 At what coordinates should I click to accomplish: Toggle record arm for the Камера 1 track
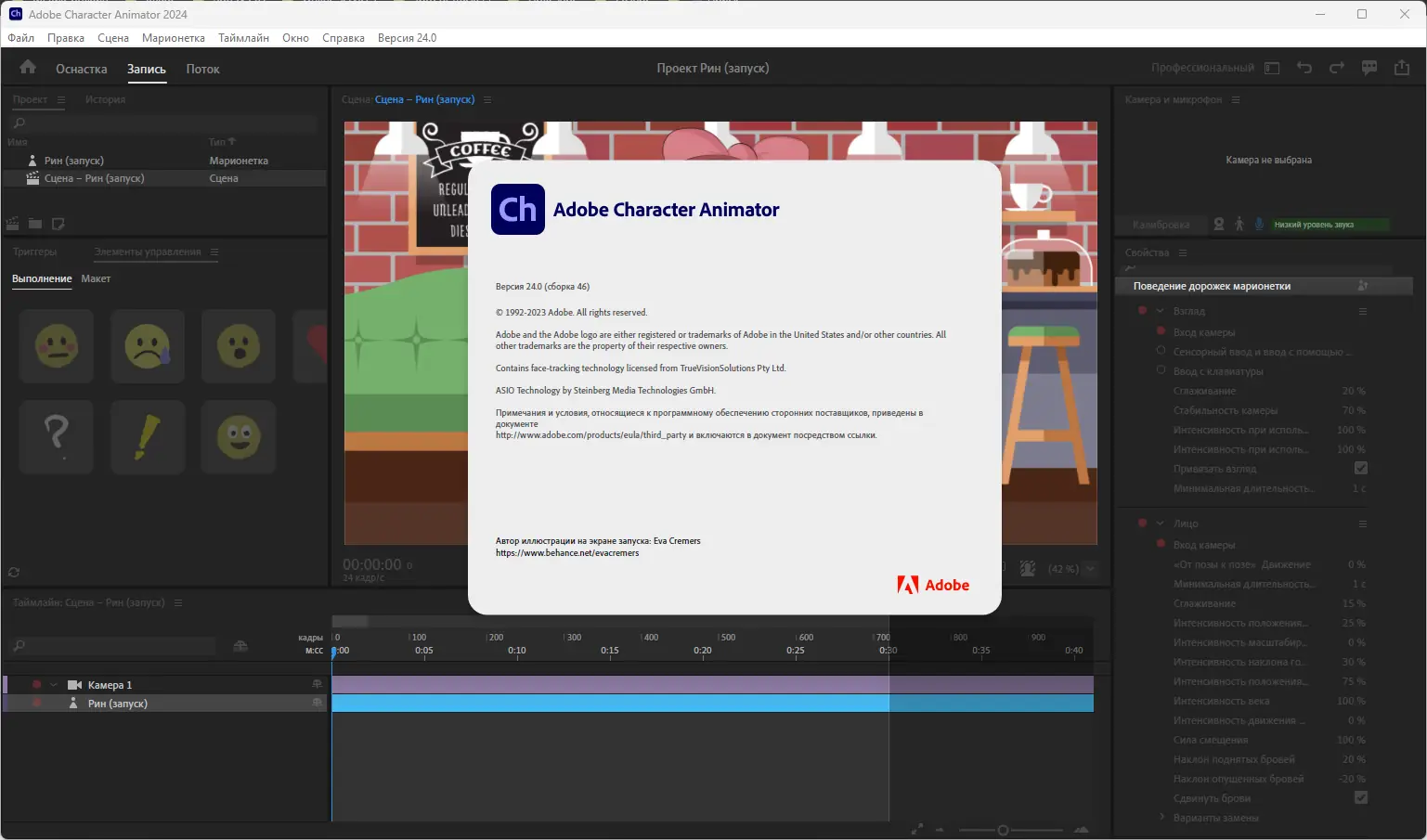(37, 685)
